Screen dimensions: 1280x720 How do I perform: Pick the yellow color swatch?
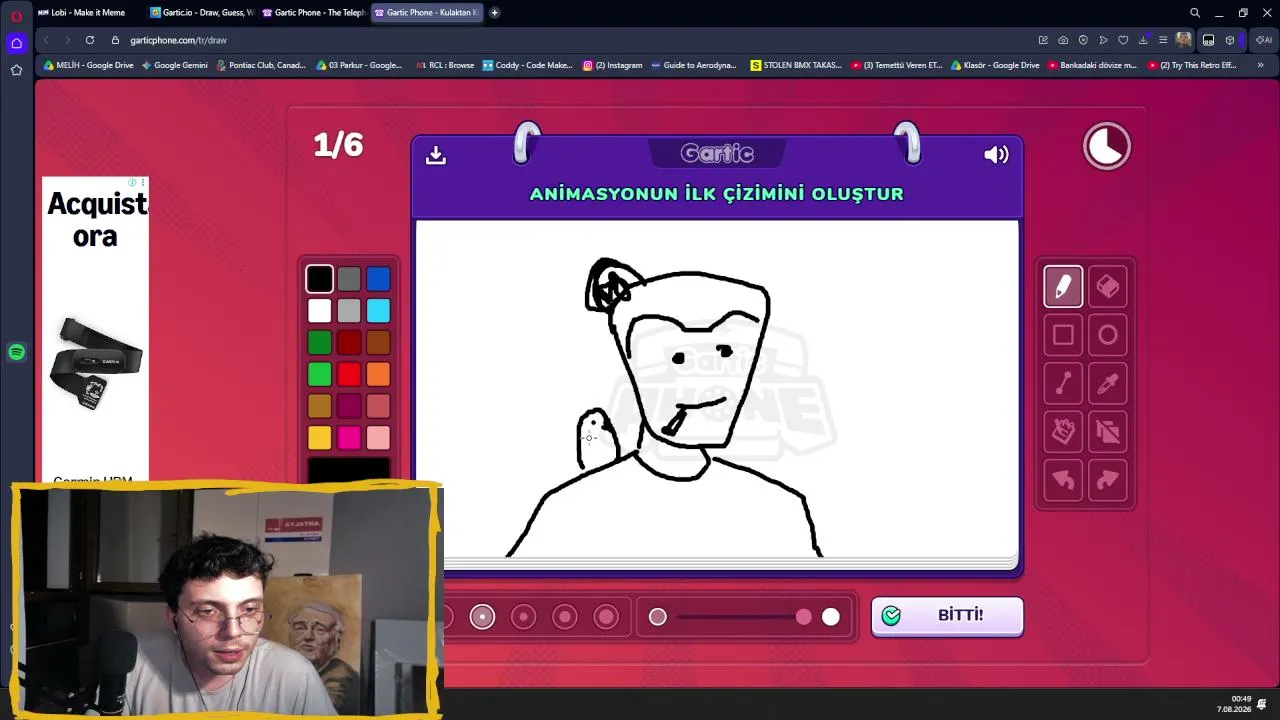[319, 437]
